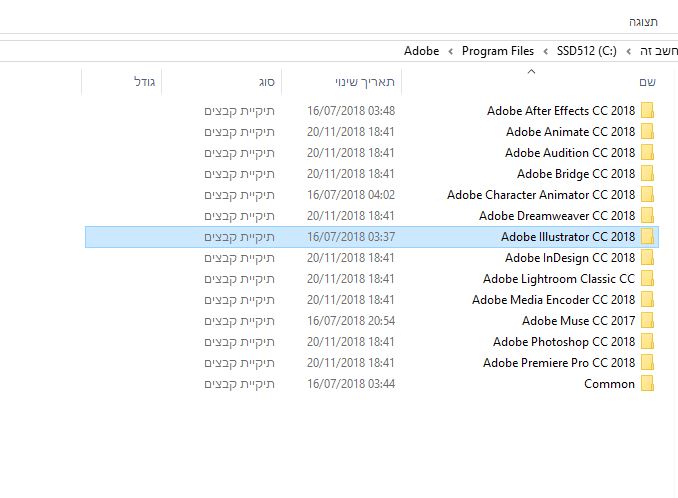The image size is (678, 498).
Task: Click תיקיית קבצים type in the Lightroom row
Action: [240, 279]
